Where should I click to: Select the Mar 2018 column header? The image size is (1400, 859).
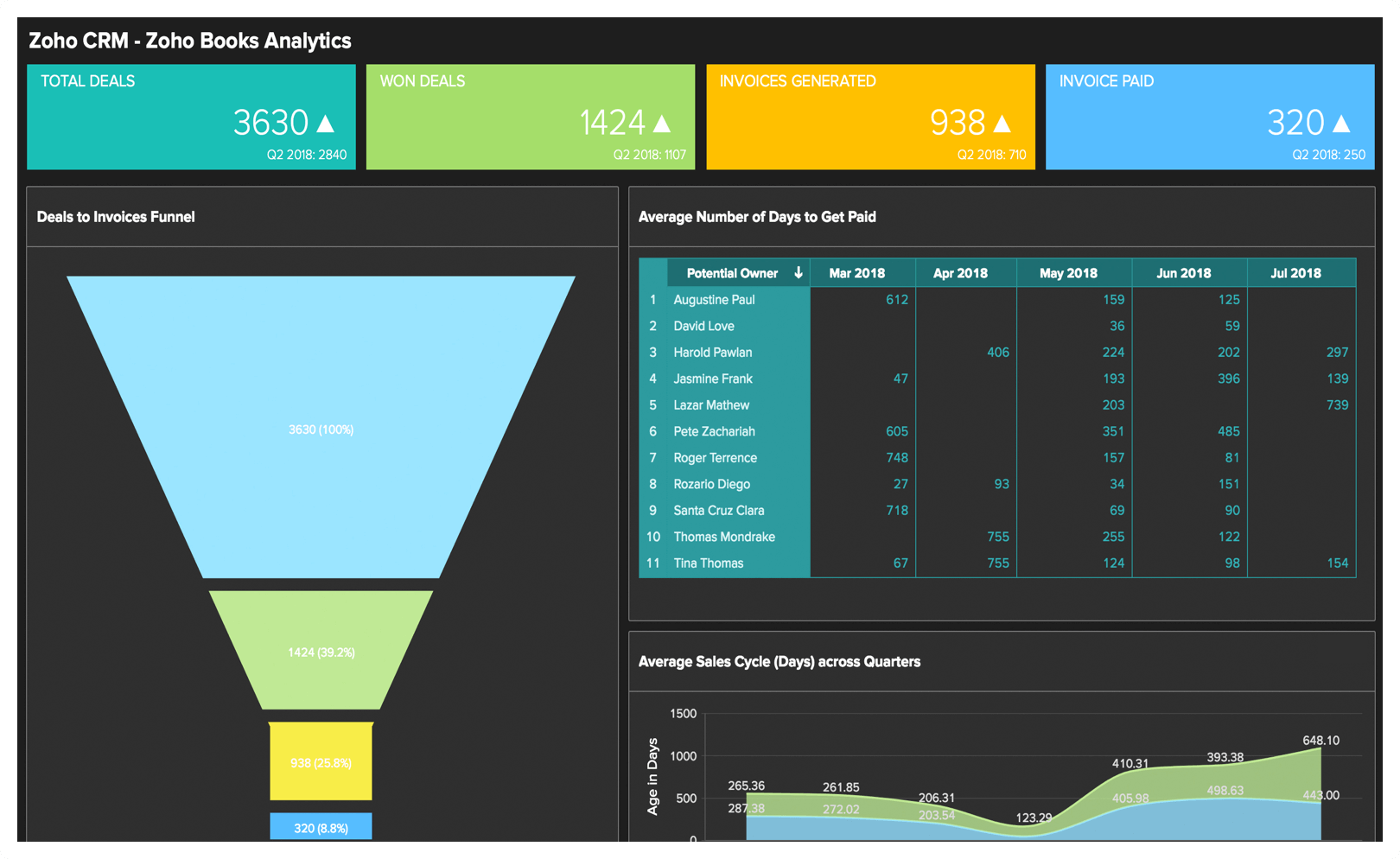[x=856, y=273]
